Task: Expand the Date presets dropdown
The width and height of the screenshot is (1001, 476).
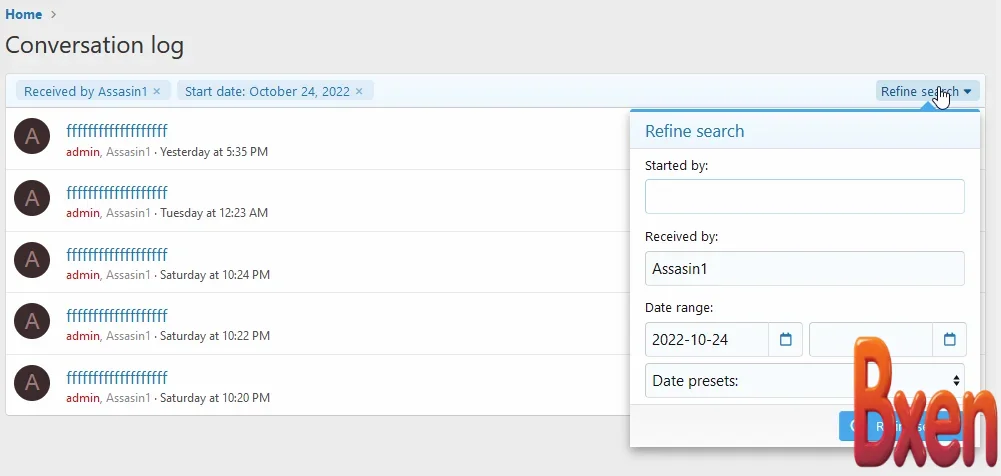Action: click(804, 380)
